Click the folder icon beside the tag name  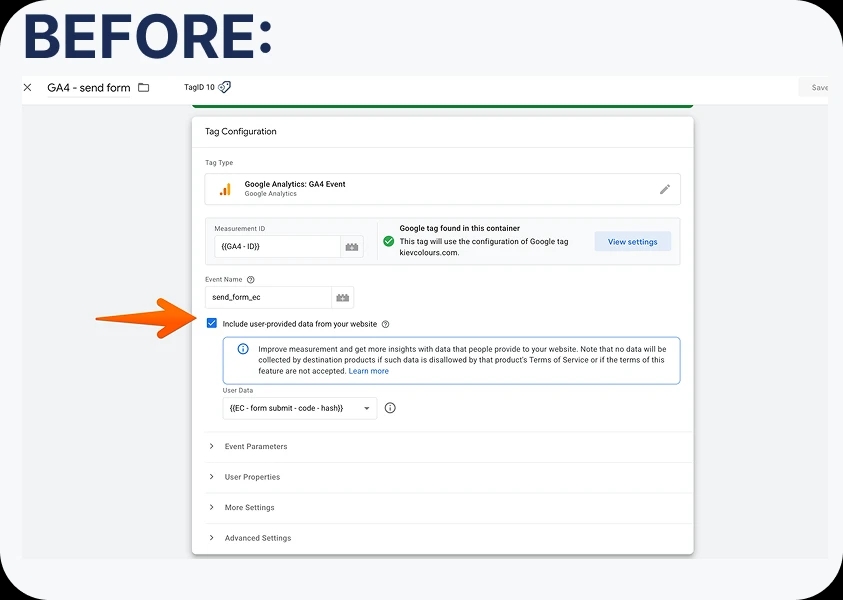(x=144, y=87)
